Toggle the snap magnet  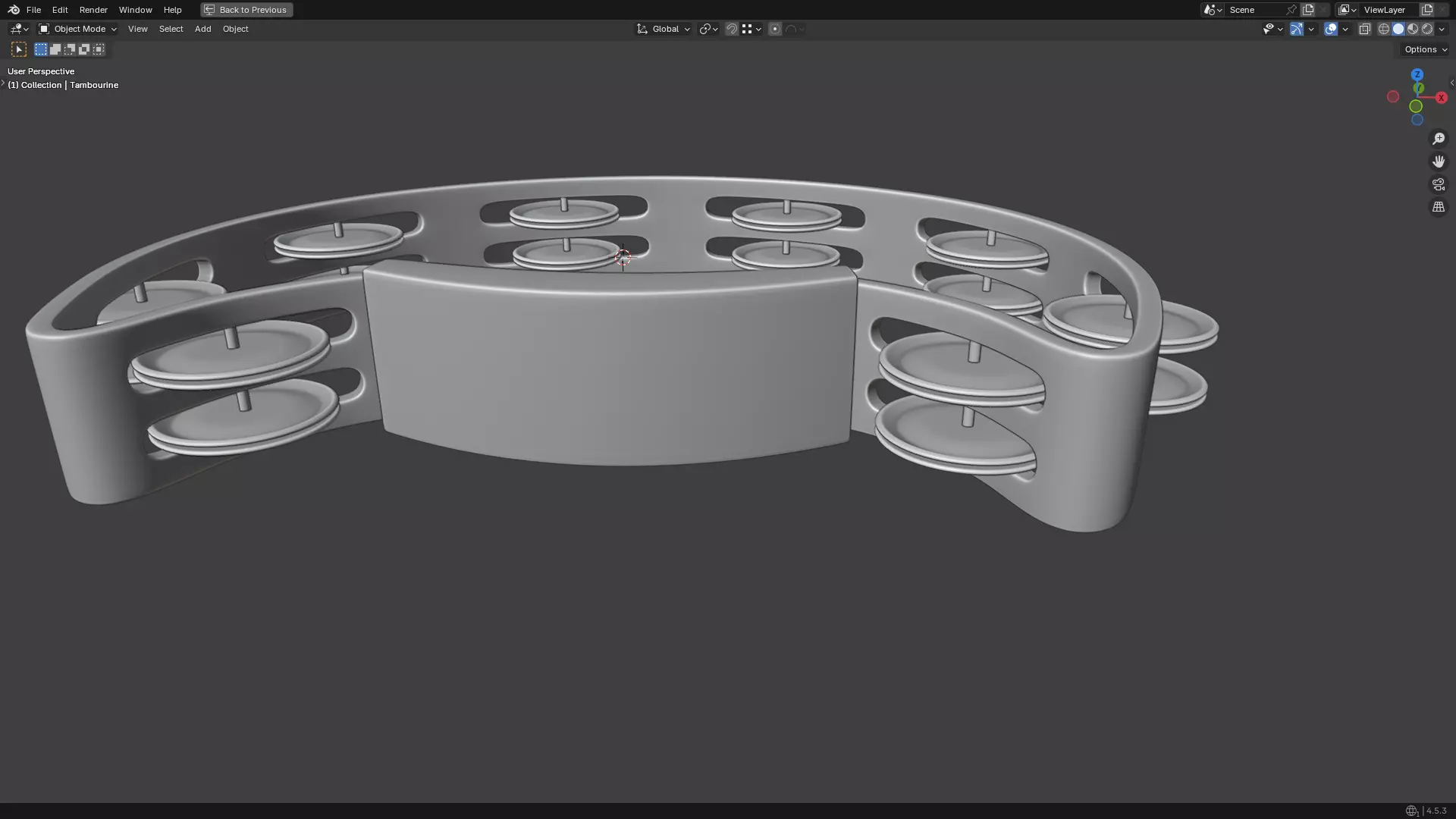(732, 29)
